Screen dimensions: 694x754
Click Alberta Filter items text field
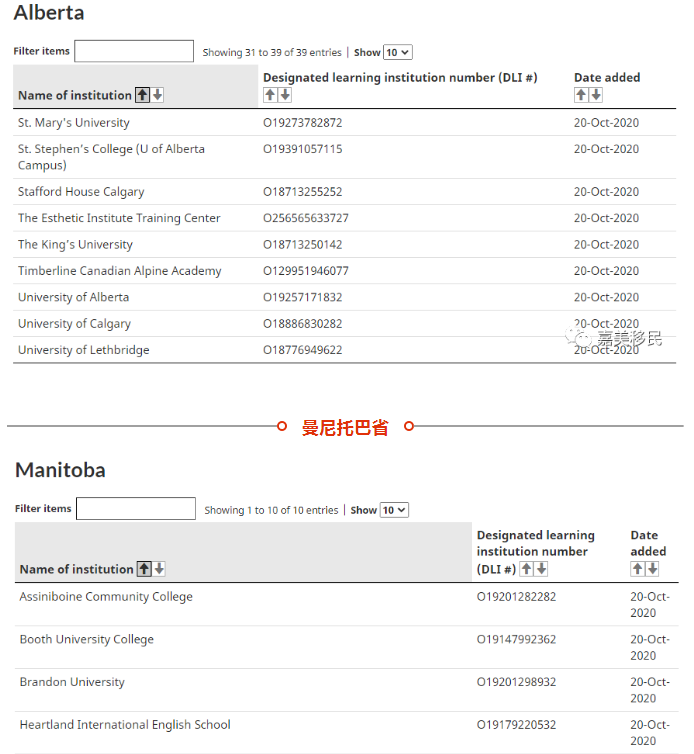click(x=134, y=52)
